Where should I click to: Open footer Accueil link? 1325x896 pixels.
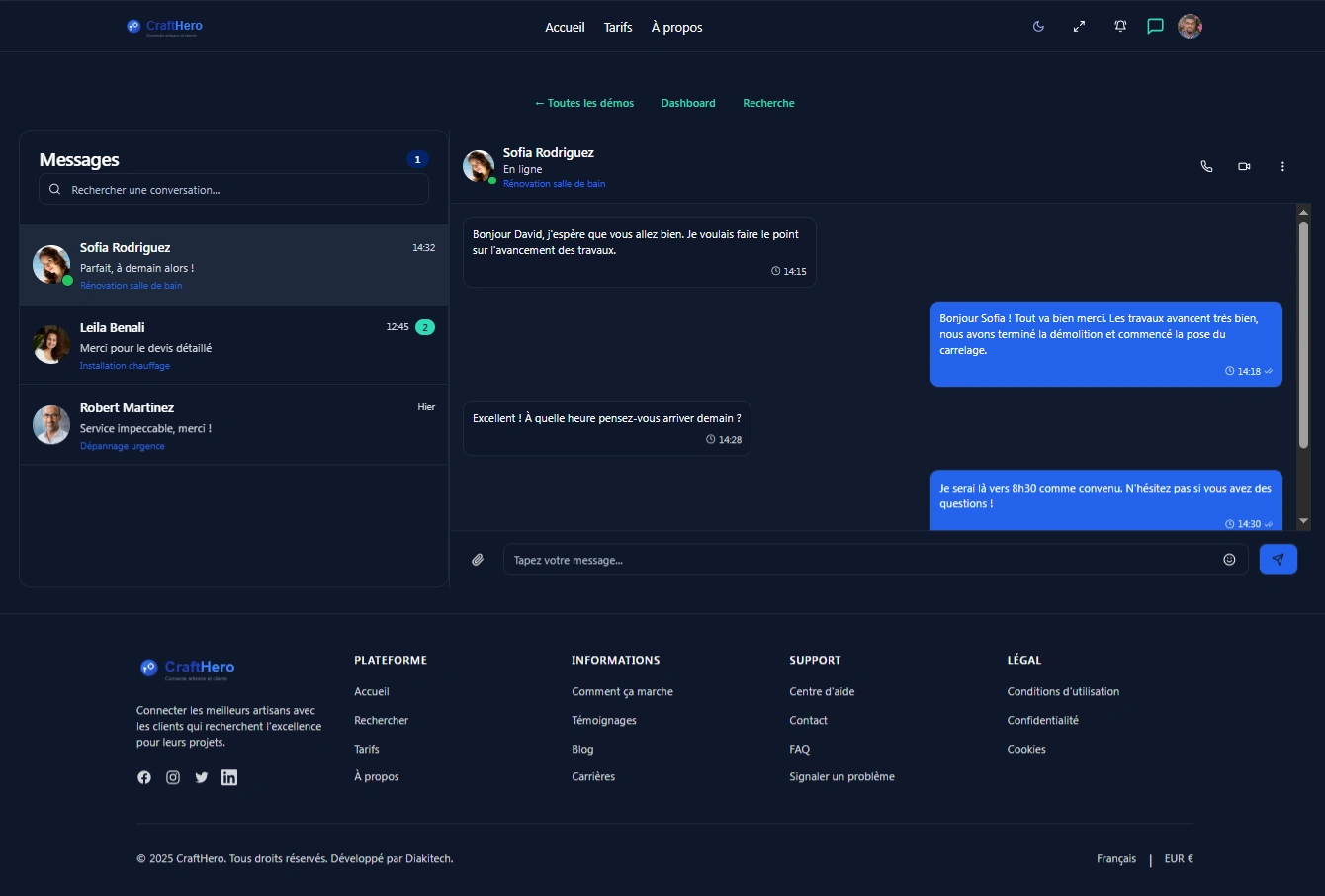pos(372,692)
